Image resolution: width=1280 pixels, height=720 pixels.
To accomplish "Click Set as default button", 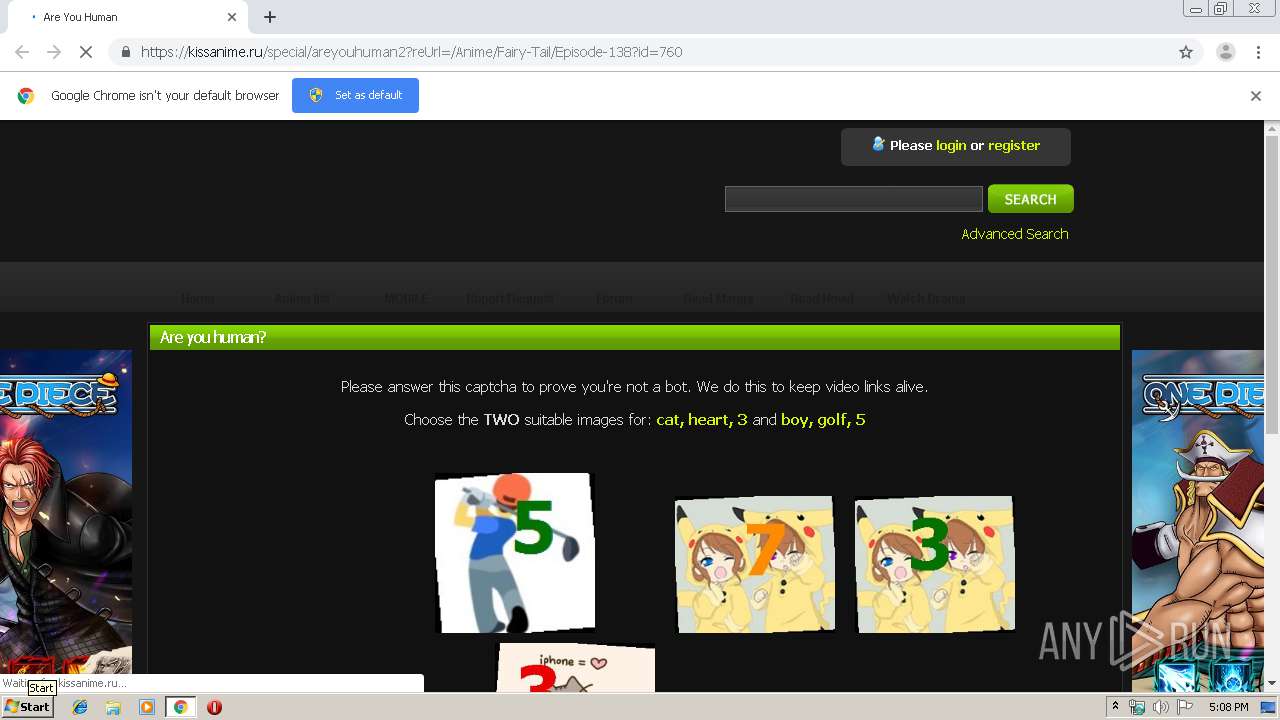I will (355, 95).
